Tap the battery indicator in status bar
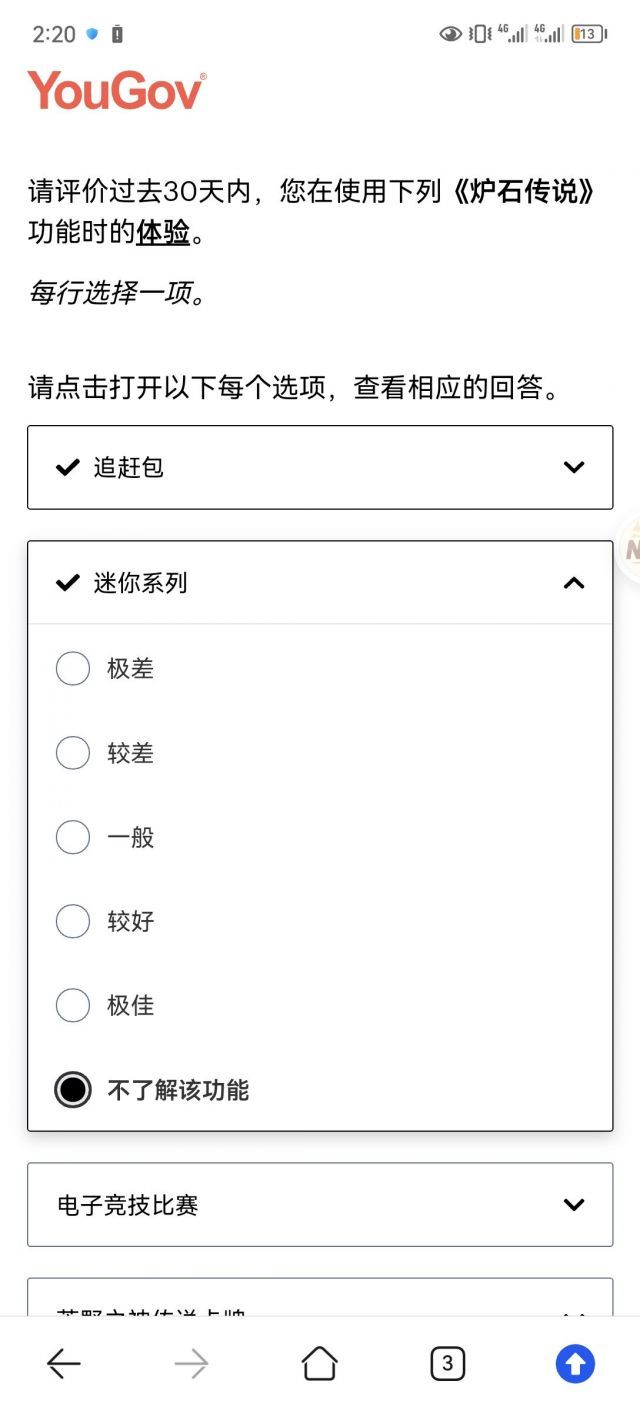The image size is (640, 1411). pos(587,34)
